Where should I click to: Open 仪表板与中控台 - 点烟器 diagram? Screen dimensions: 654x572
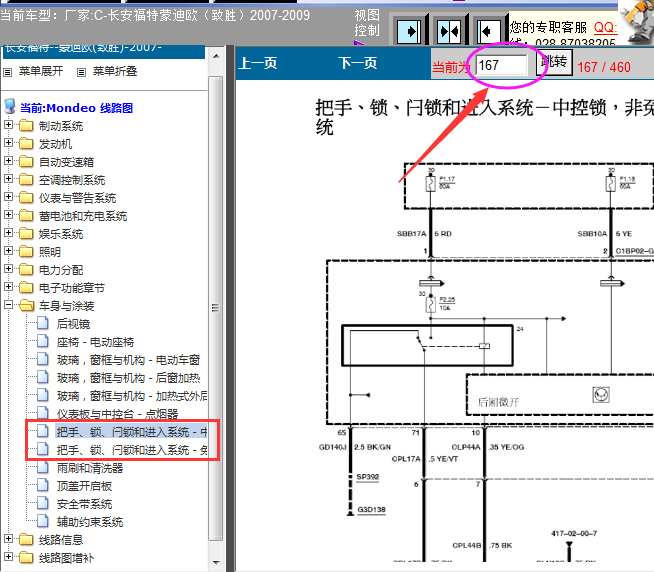[117, 414]
